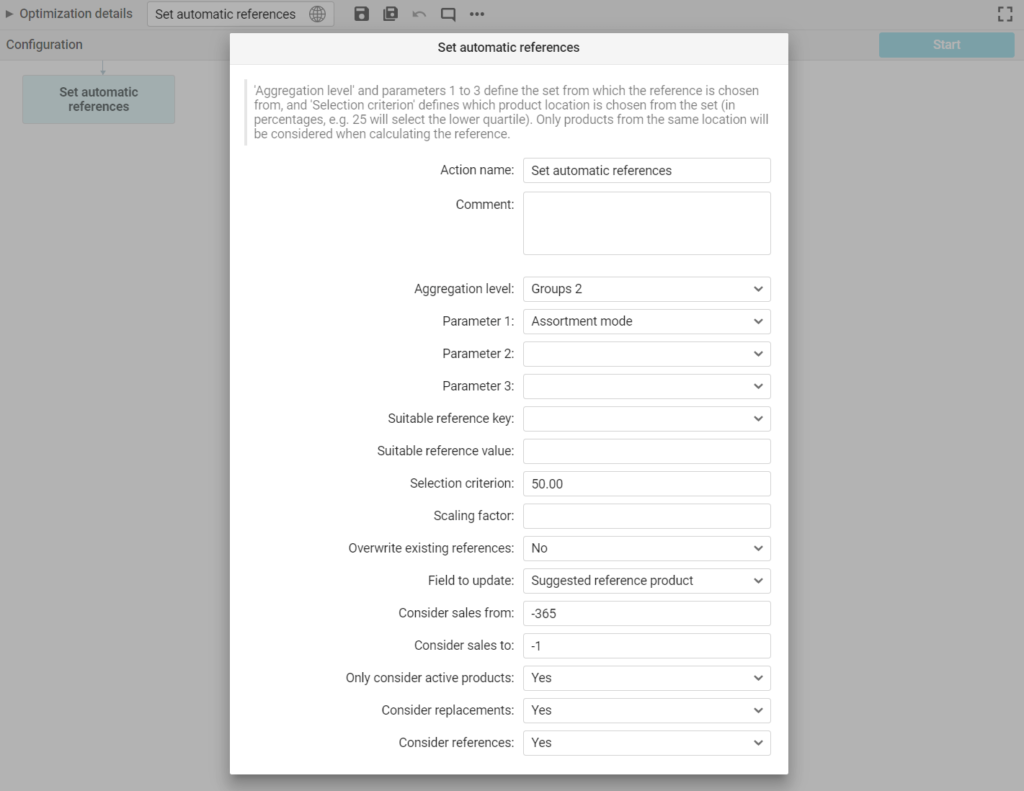Change the Overwrite existing references option
This screenshot has width=1024, height=791.
pos(646,548)
